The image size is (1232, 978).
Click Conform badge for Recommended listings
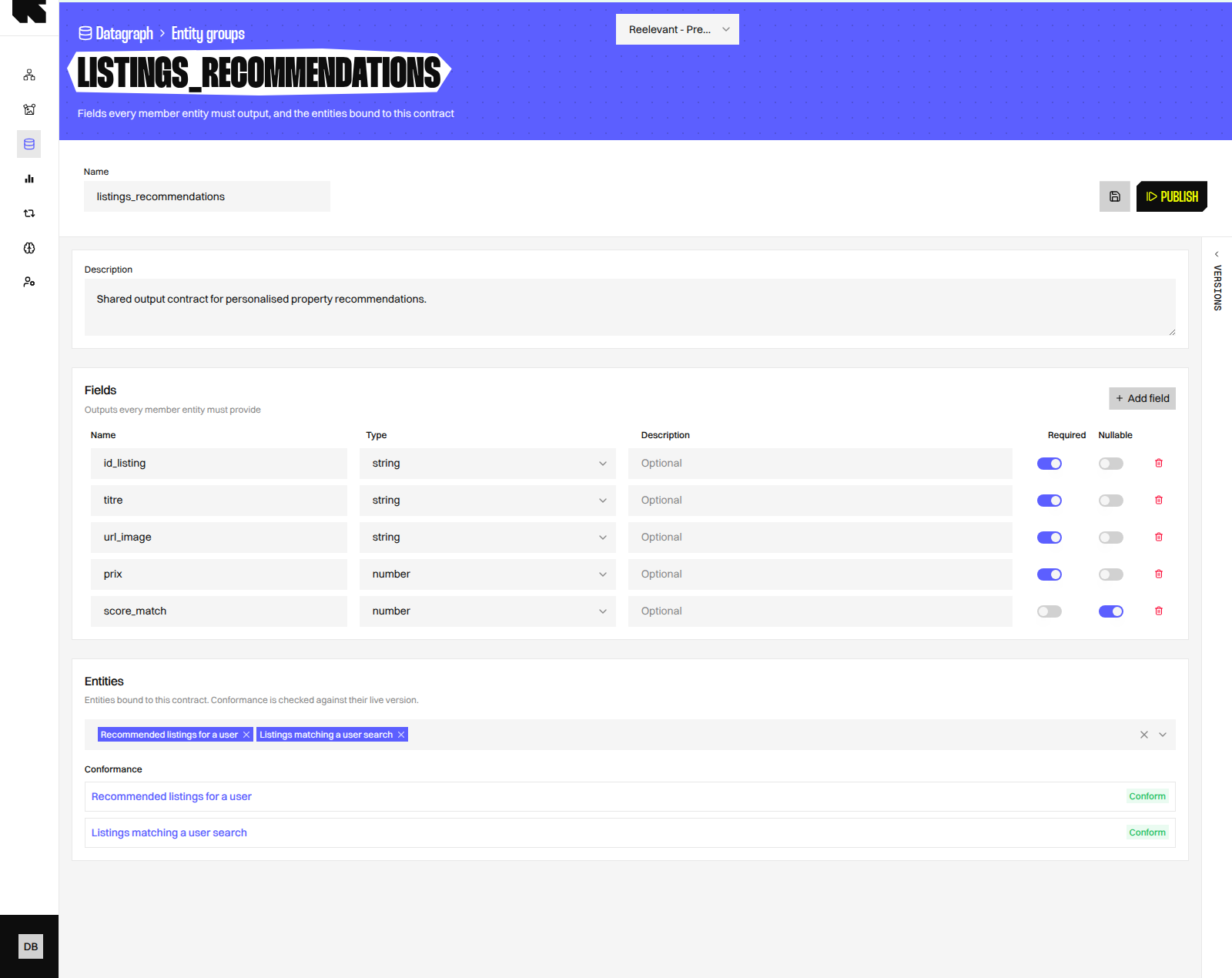pyautogui.click(x=1147, y=796)
